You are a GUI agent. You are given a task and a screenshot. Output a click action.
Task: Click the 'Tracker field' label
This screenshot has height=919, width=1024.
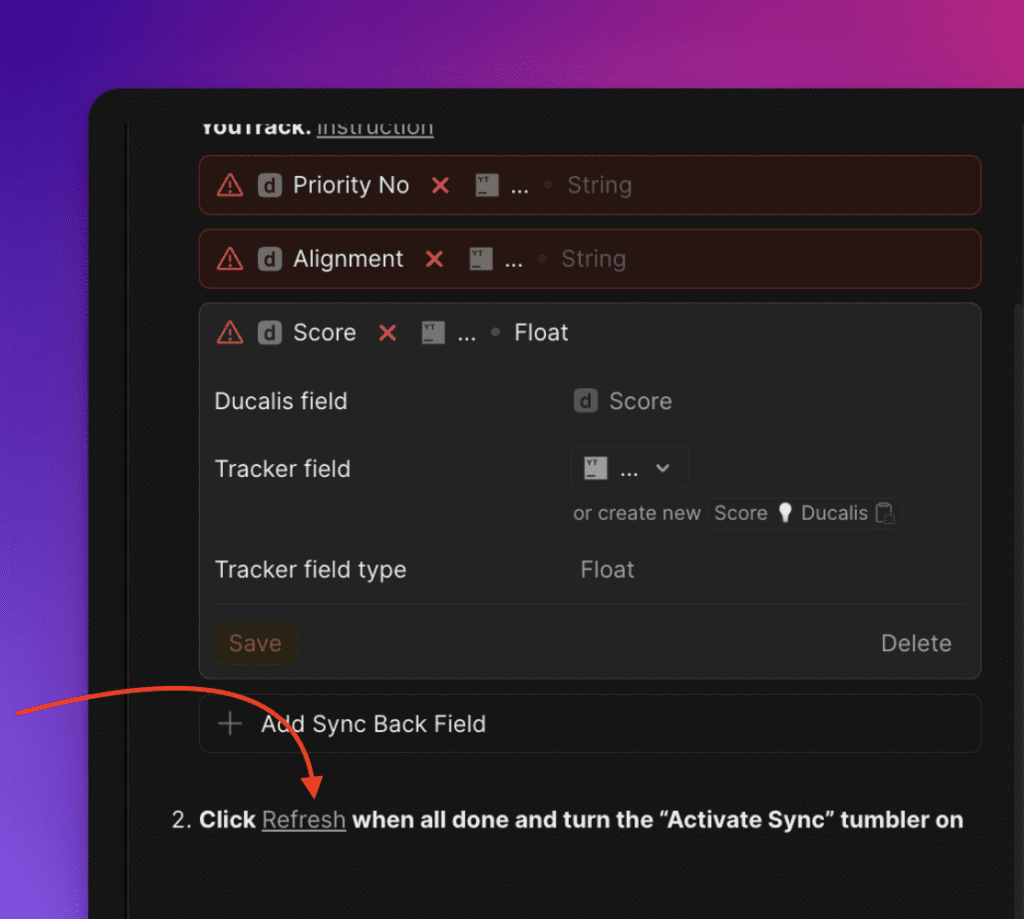(x=283, y=469)
